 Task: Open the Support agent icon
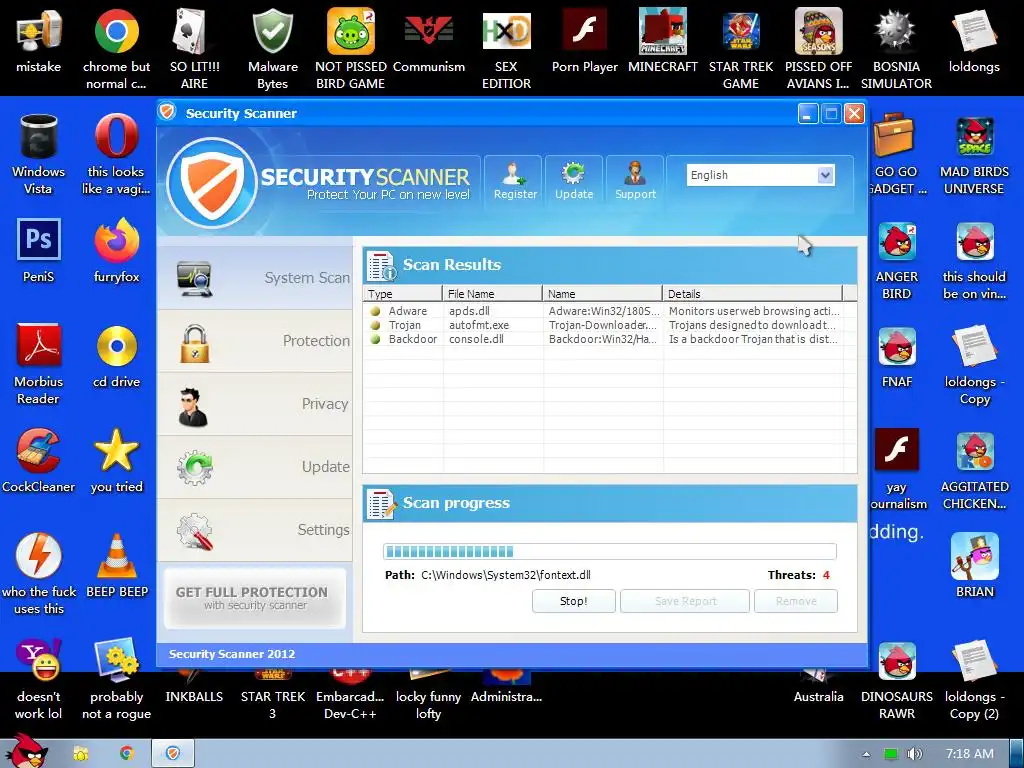pos(635,173)
